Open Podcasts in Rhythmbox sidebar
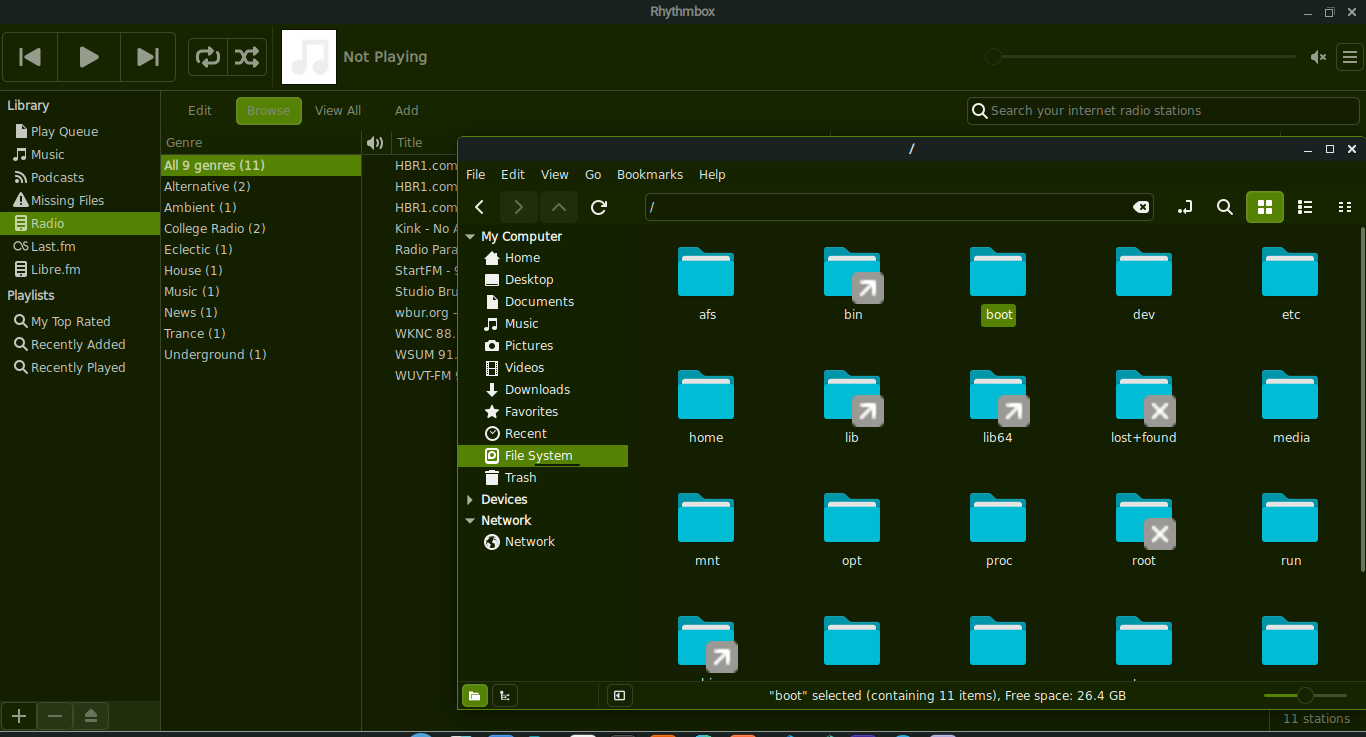1366x737 pixels. click(57, 177)
